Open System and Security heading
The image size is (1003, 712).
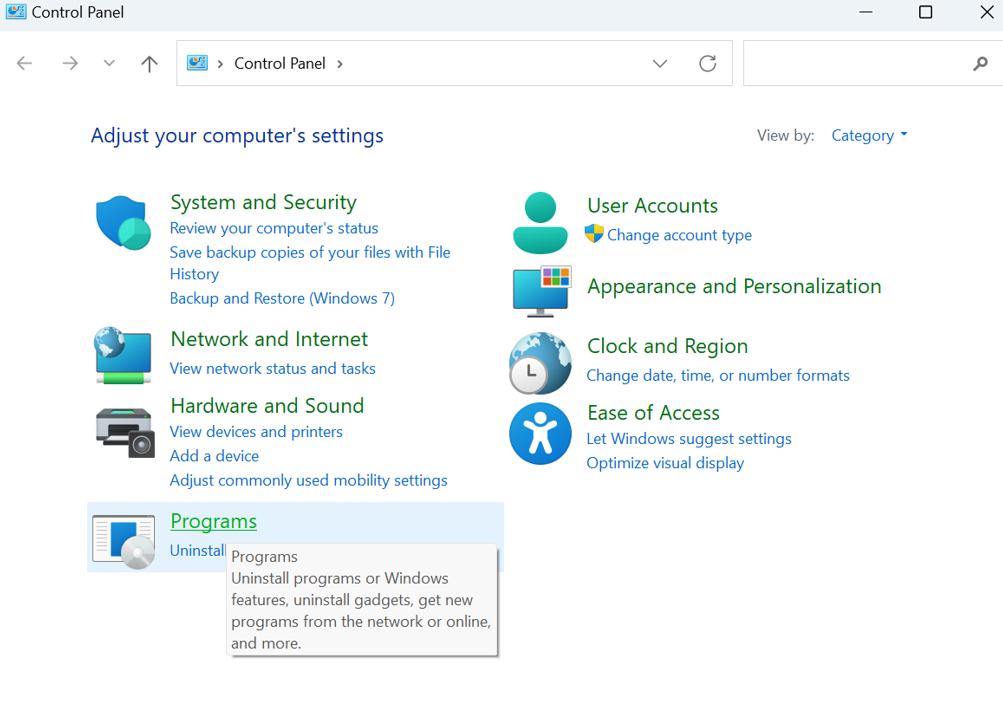(263, 202)
